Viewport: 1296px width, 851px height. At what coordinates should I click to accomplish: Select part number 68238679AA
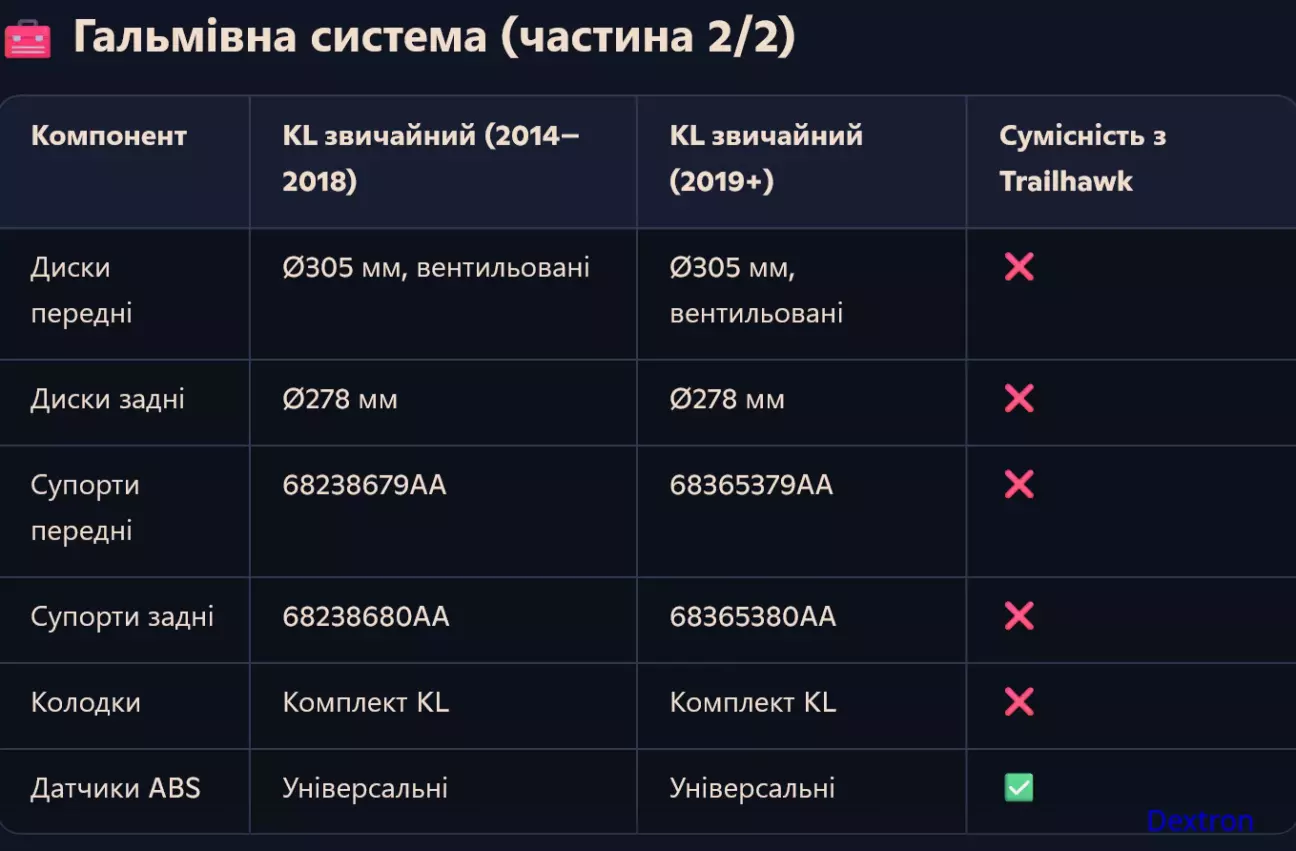(364, 485)
